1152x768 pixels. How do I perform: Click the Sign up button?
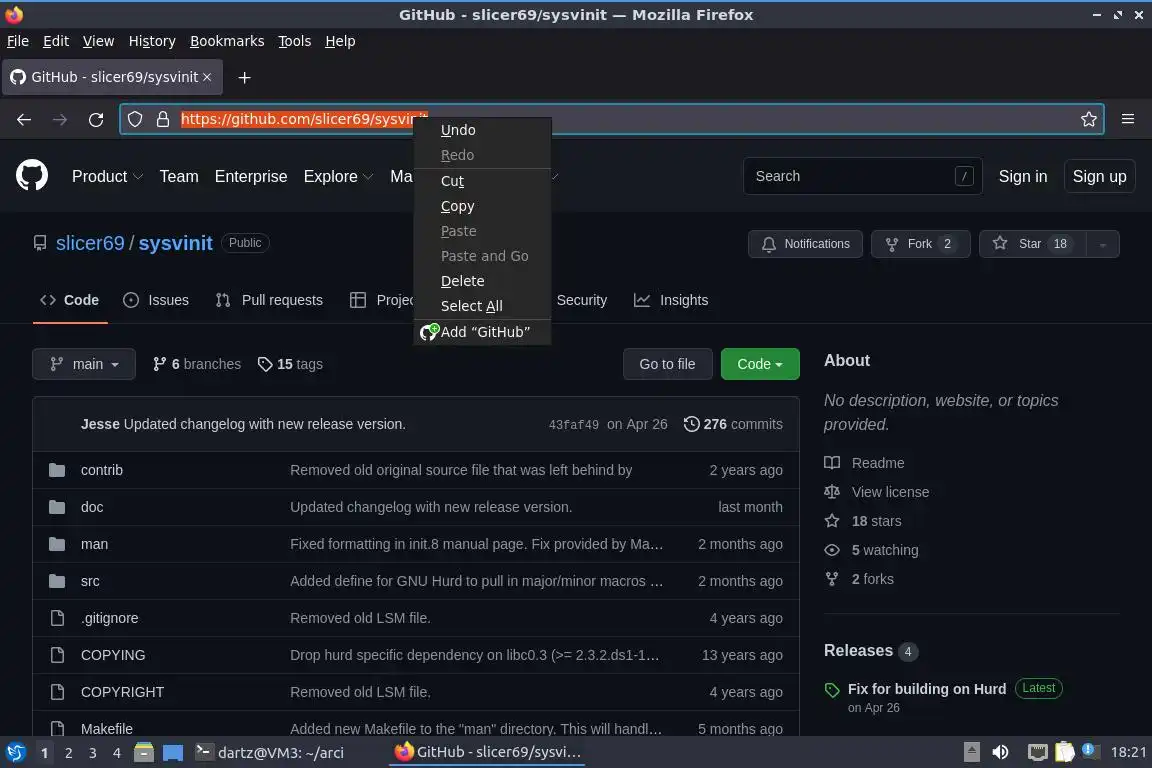(x=1099, y=176)
